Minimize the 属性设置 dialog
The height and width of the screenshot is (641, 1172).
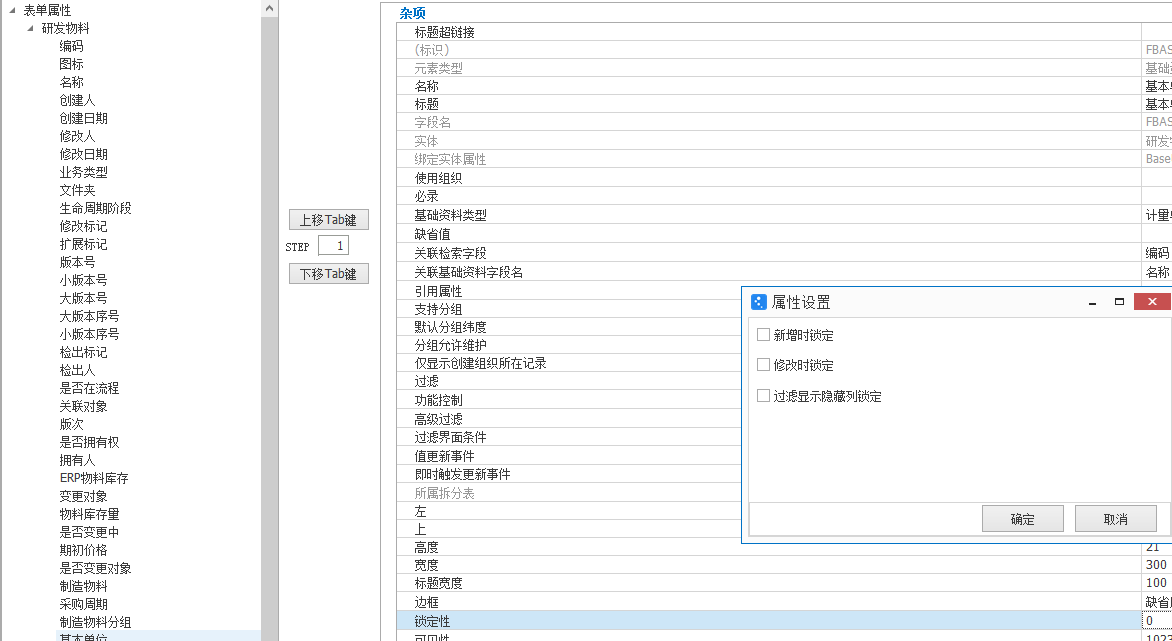coord(1093,302)
